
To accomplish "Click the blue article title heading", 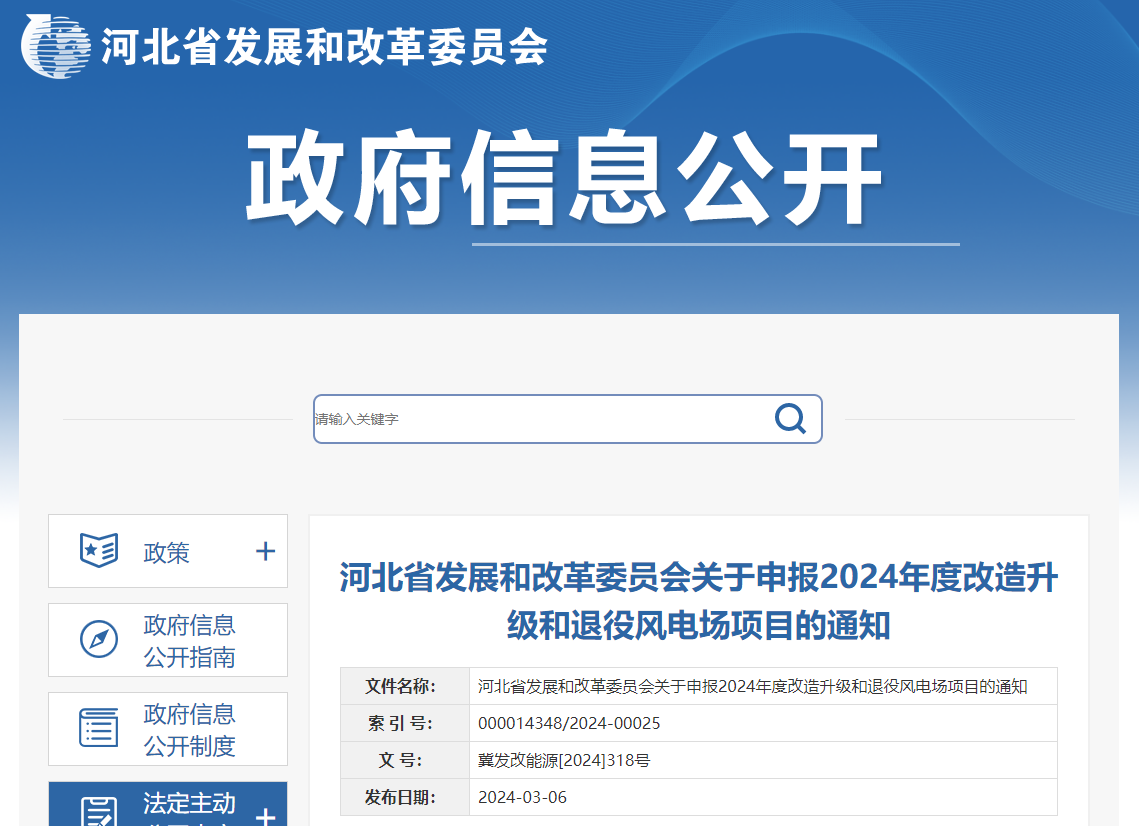I will click(x=698, y=602).
